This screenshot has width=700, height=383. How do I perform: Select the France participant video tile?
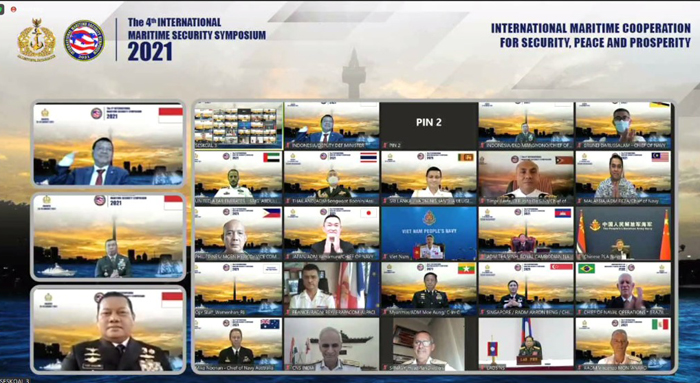tap(331, 289)
